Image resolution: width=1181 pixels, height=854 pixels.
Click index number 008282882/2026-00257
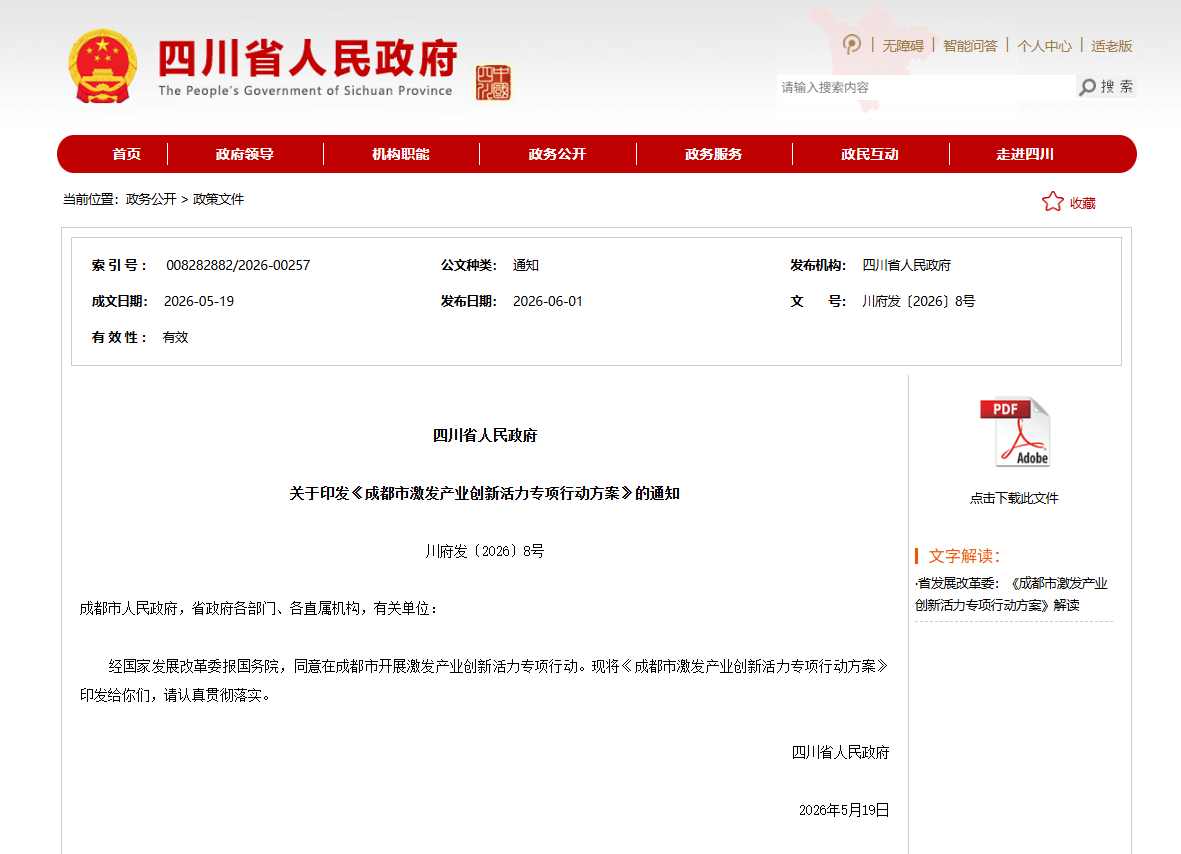point(238,265)
